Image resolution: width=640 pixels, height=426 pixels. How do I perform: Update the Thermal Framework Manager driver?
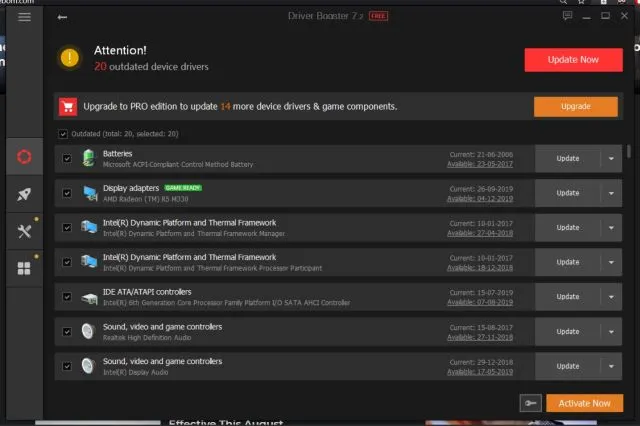pyautogui.click(x=568, y=228)
